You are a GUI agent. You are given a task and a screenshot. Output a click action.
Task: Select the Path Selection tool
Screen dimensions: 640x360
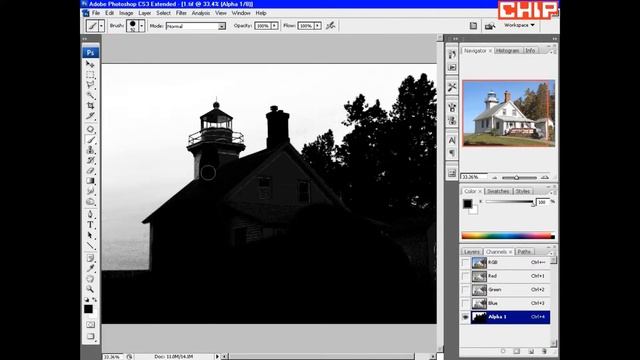pos(90,236)
